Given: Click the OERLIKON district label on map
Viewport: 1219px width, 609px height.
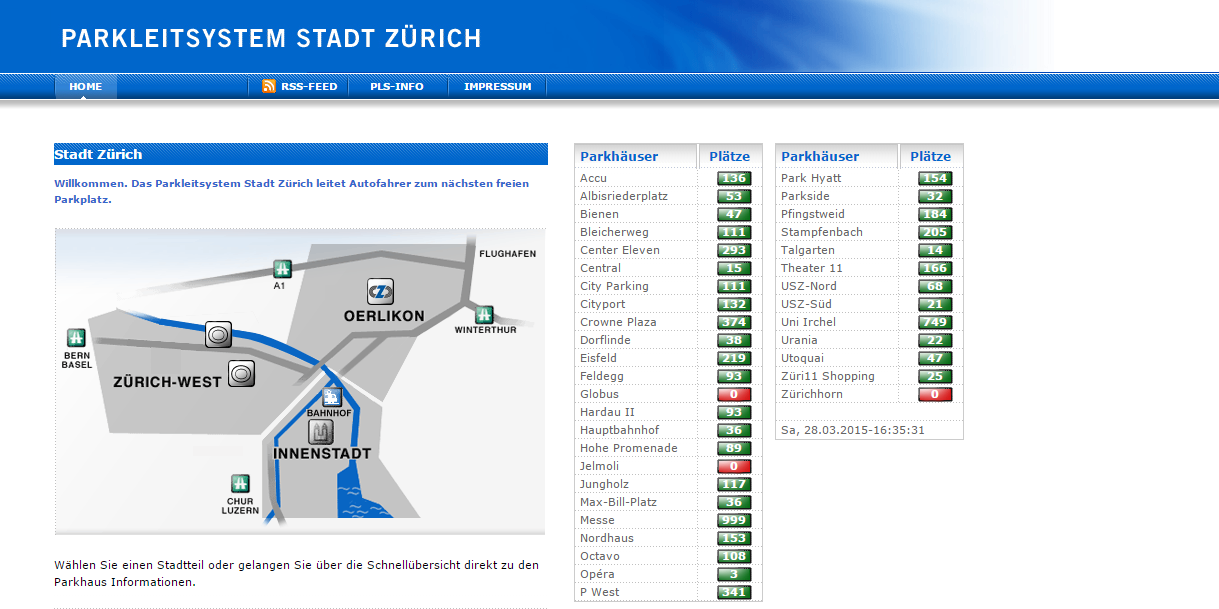Looking at the screenshot, I should coord(384,316).
